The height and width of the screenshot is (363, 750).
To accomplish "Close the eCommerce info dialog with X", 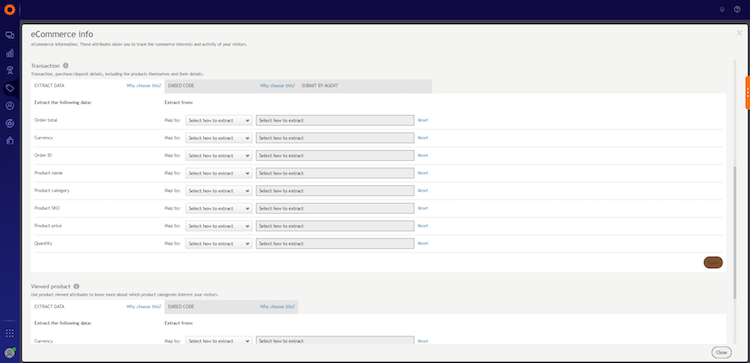I will pos(739,33).
